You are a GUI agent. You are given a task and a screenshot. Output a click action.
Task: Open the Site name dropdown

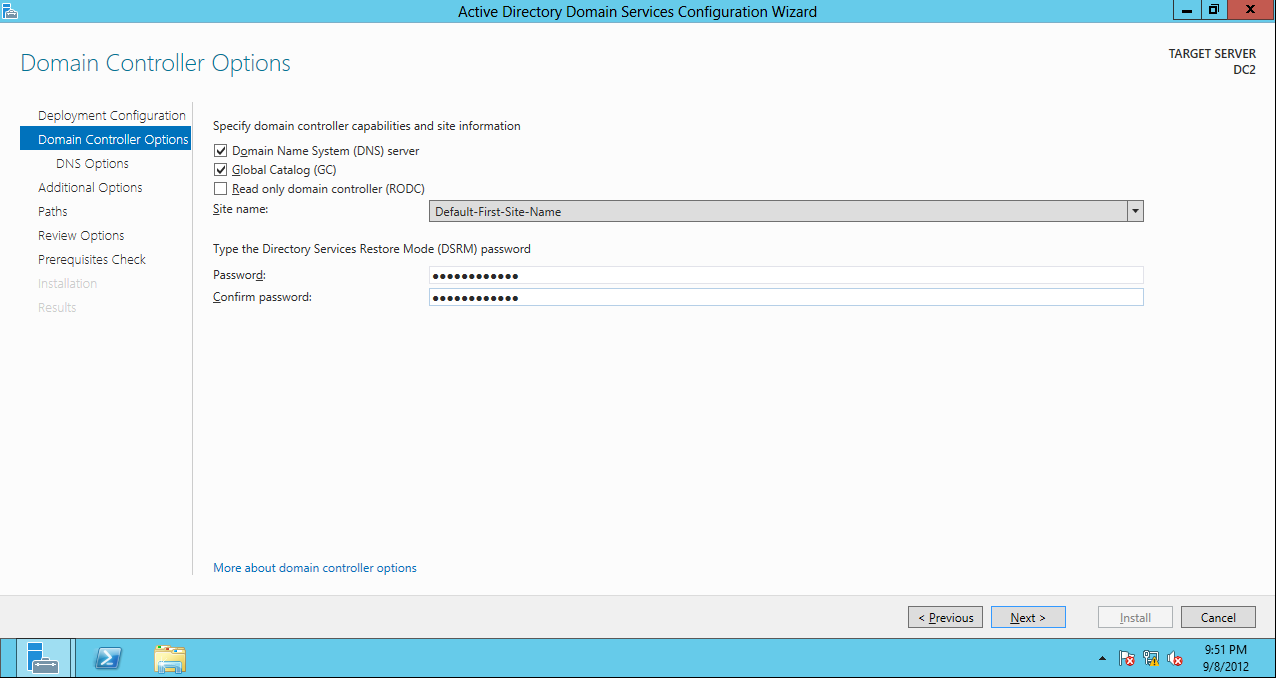click(1135, 211)
